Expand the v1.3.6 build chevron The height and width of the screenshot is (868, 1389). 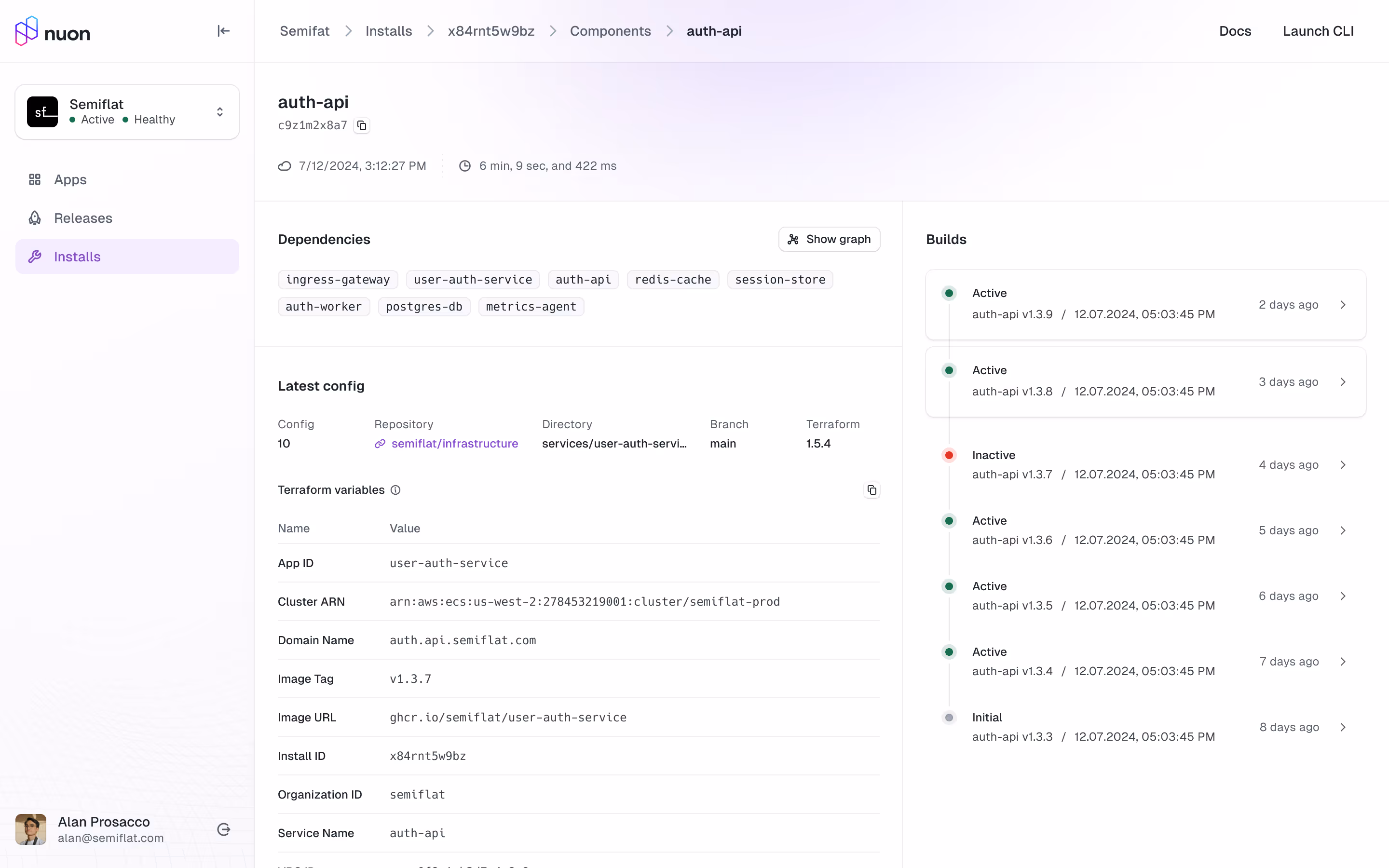[1343, 530]
